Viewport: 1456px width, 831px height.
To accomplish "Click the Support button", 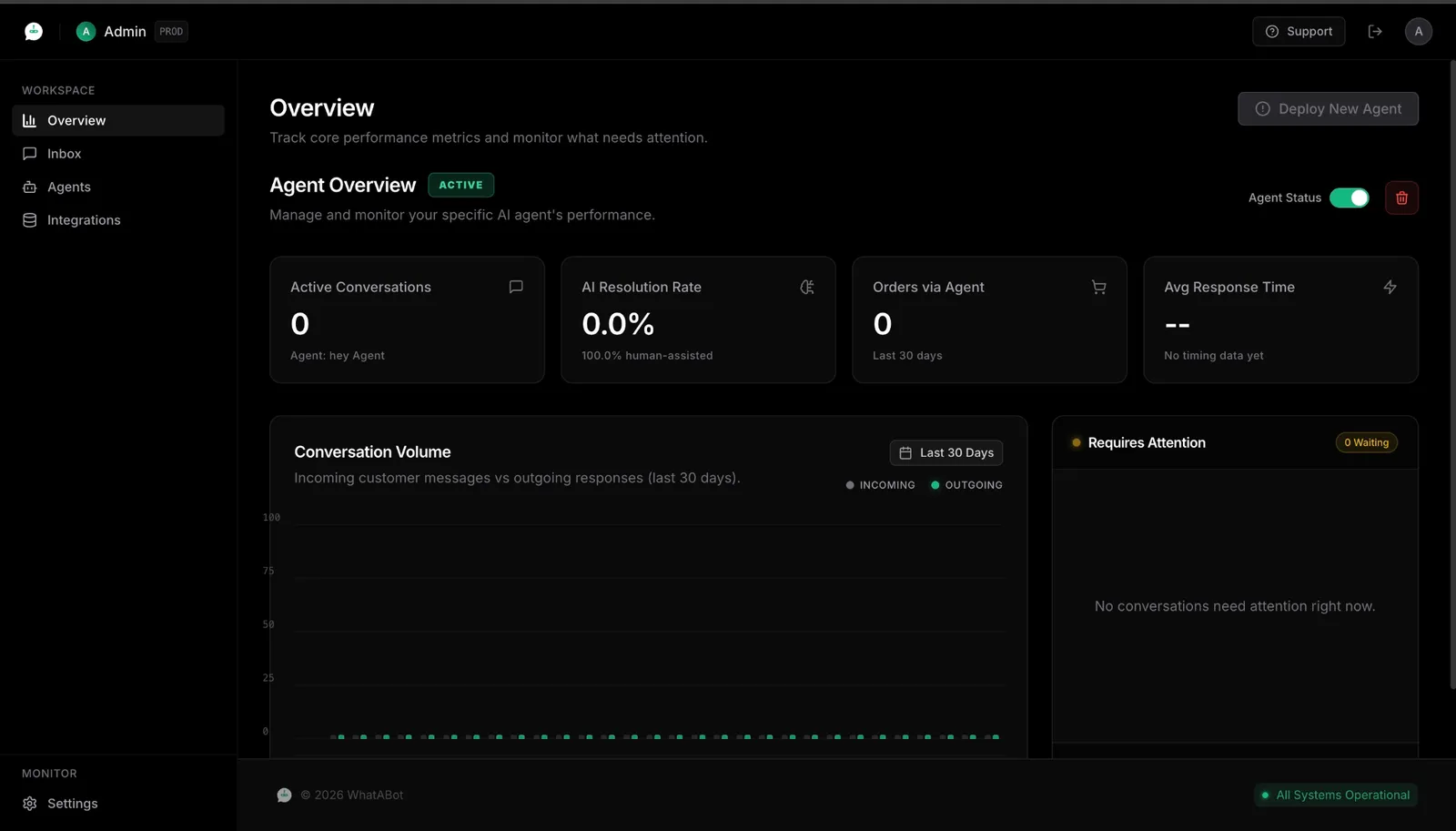I will pyautogui.click(x=1299, y=32).
